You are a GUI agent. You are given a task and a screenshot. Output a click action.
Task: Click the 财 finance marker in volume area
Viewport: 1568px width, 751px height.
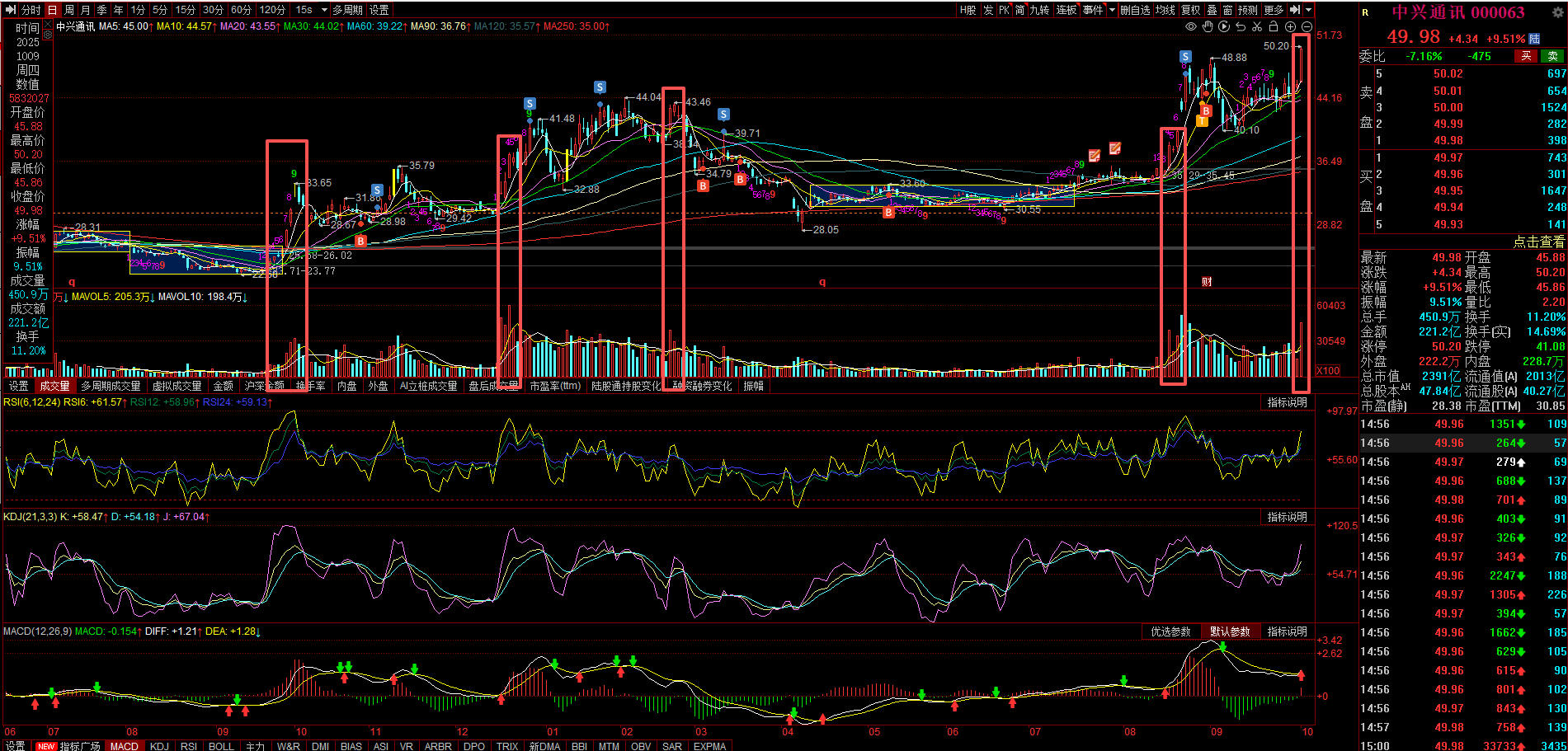point(1207,282)
